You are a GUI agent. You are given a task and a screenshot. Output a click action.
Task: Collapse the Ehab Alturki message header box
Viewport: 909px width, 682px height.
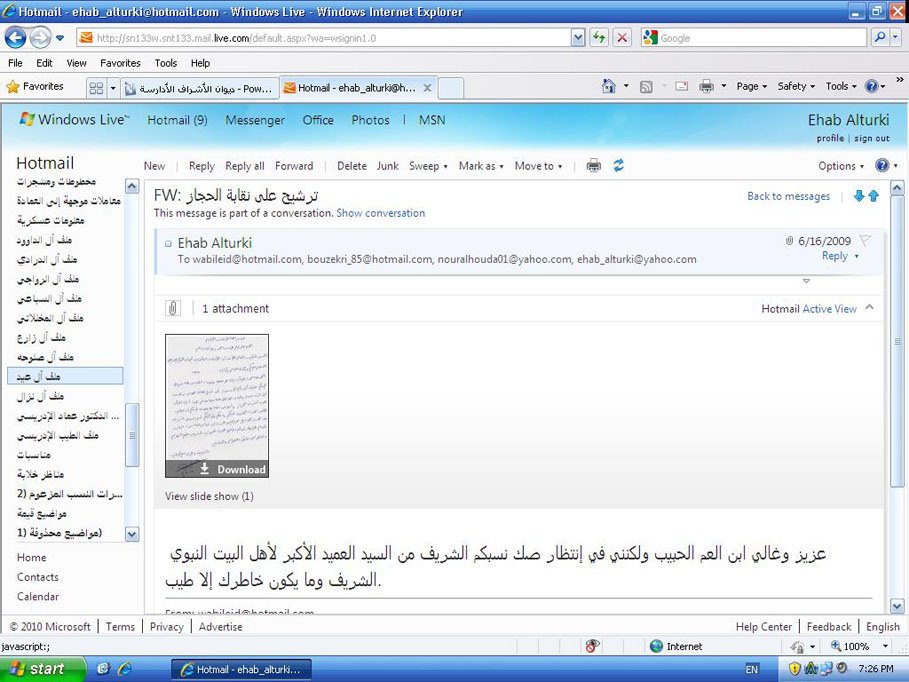(168, 243)
